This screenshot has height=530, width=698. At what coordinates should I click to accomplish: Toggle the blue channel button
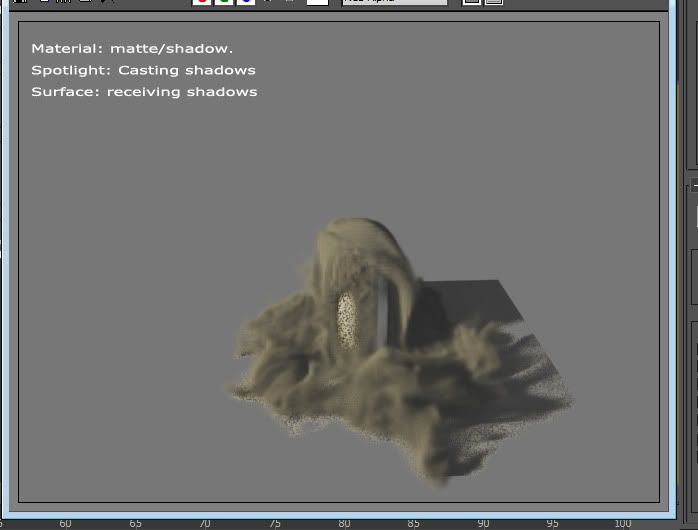[x=245, y=3]
